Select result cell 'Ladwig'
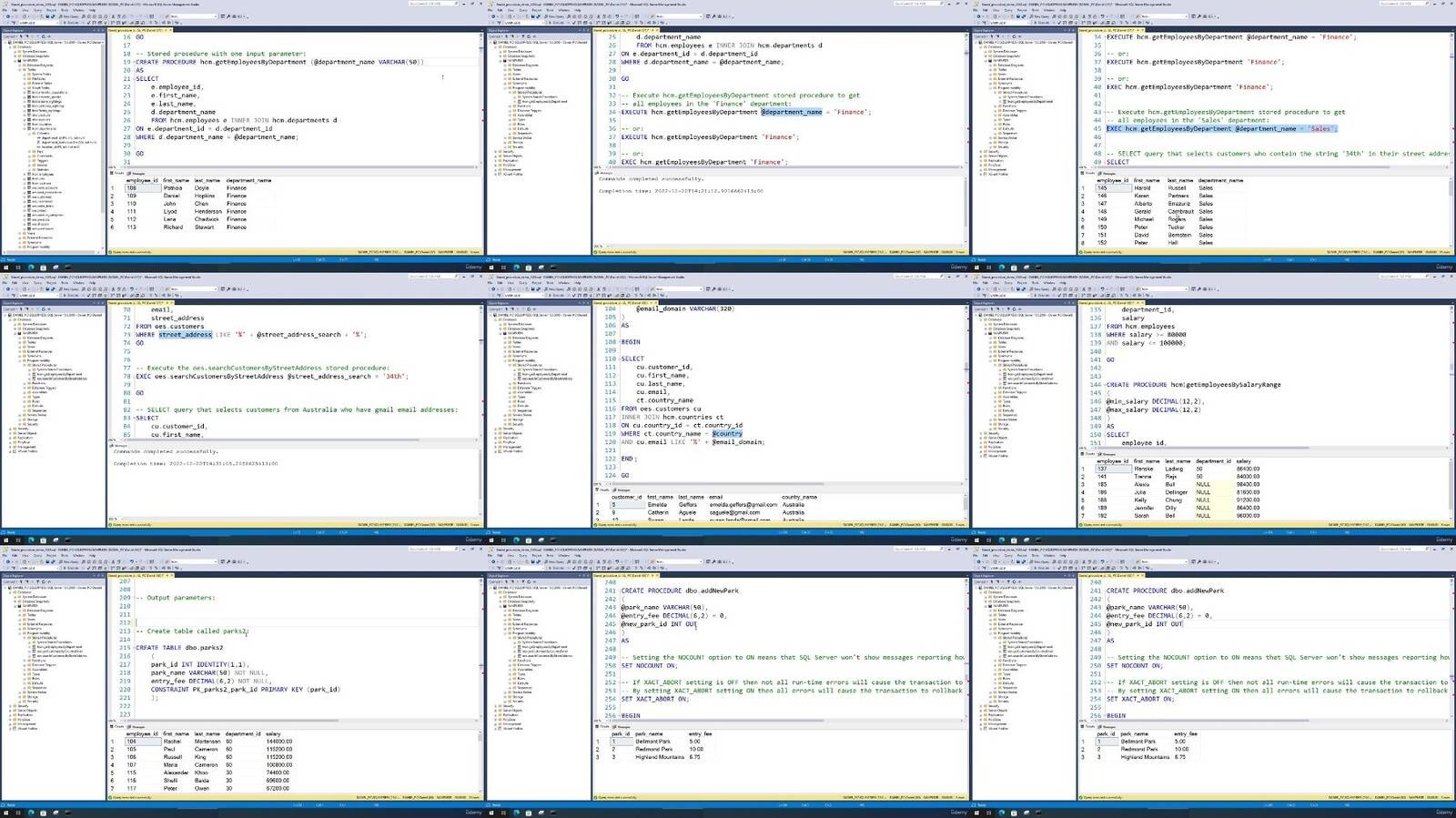Screen dimensions: 1456x818 point(1174,469)
